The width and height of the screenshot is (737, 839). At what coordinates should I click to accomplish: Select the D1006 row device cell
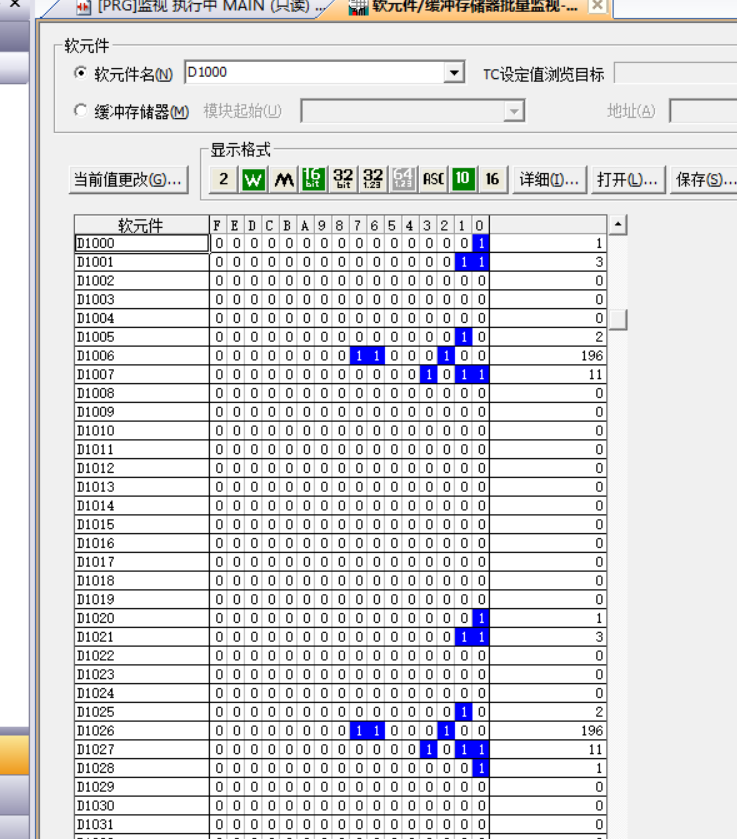pyautogui.click(x=141, y=356)
